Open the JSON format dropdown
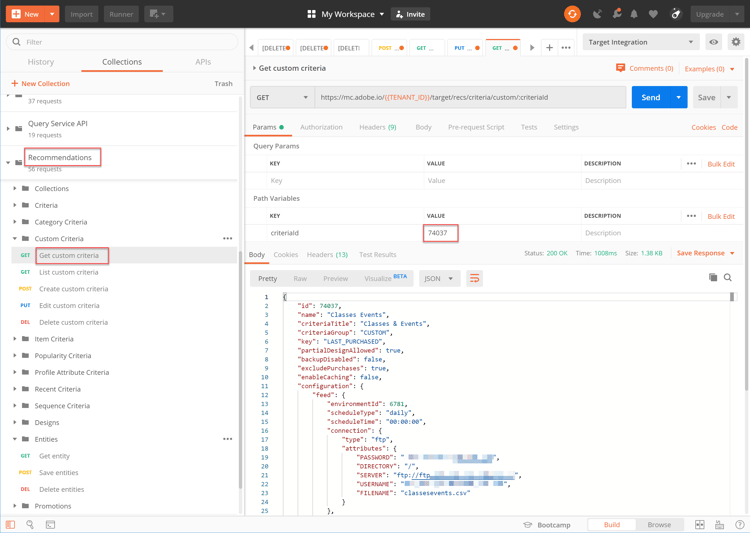Viewport: 750px width, 533px height. pyautogui.click(x=440, y=278)
